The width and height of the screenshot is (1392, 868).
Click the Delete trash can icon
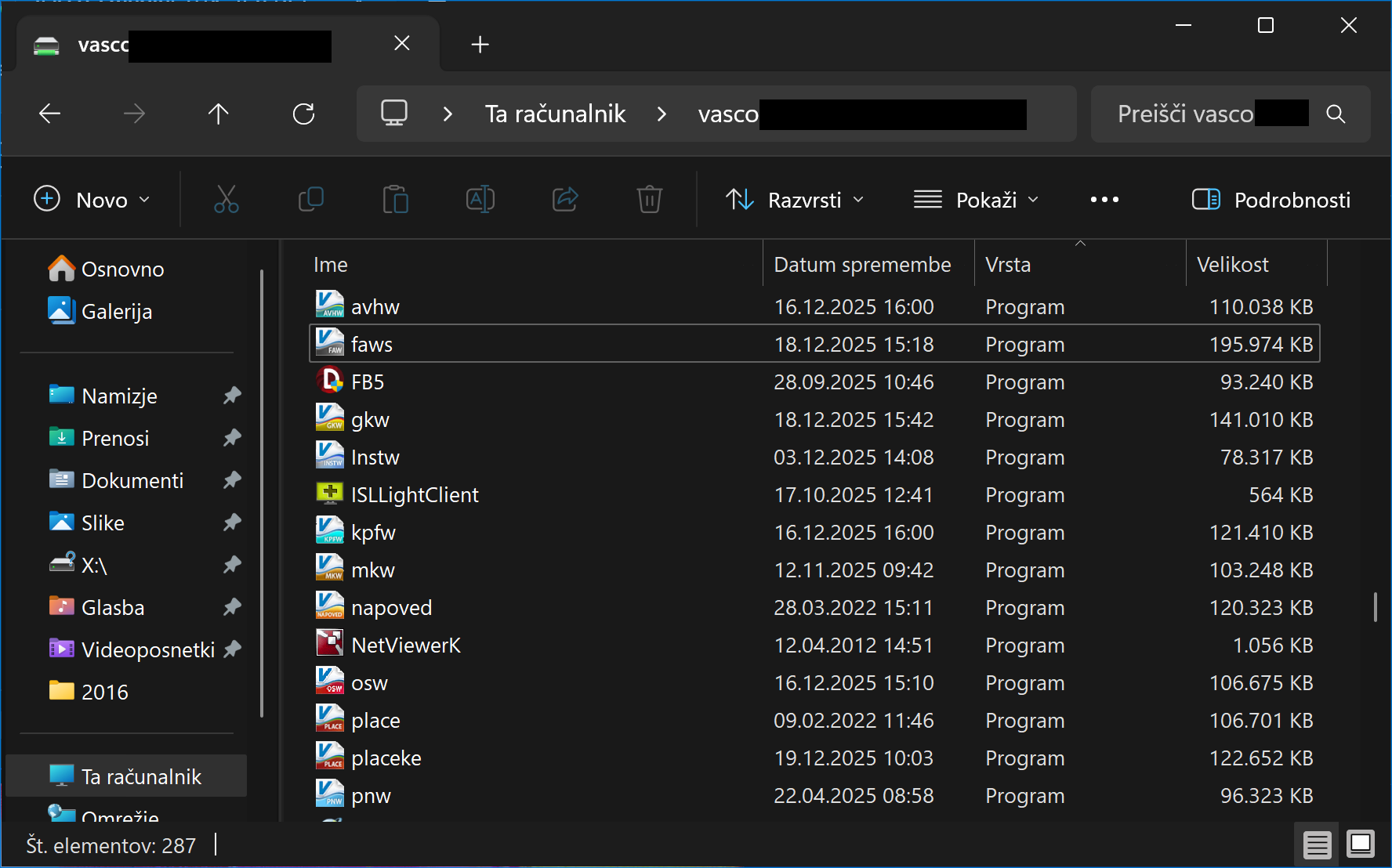coord(649,200)
